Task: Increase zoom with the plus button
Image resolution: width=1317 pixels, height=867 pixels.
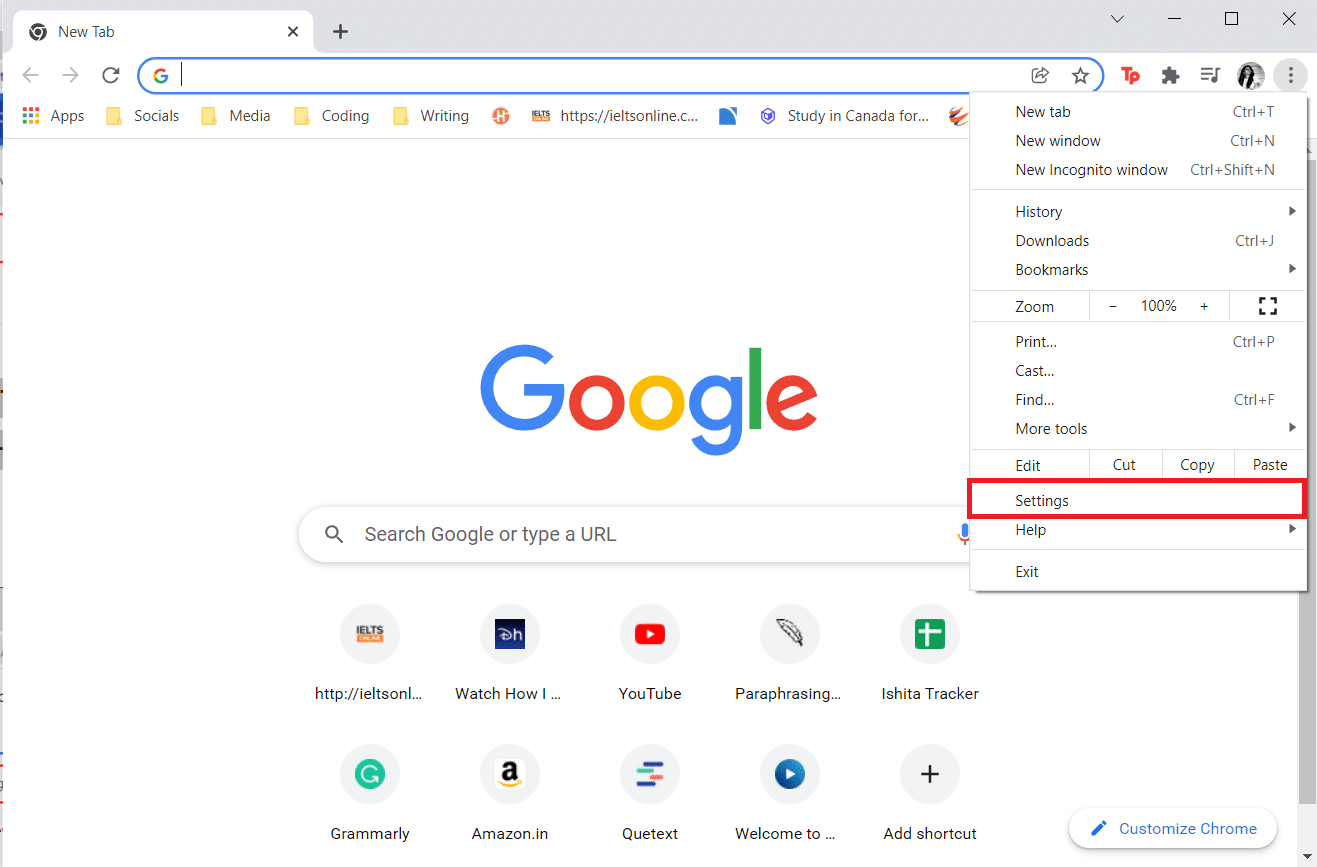Action: click(1204, 306)
